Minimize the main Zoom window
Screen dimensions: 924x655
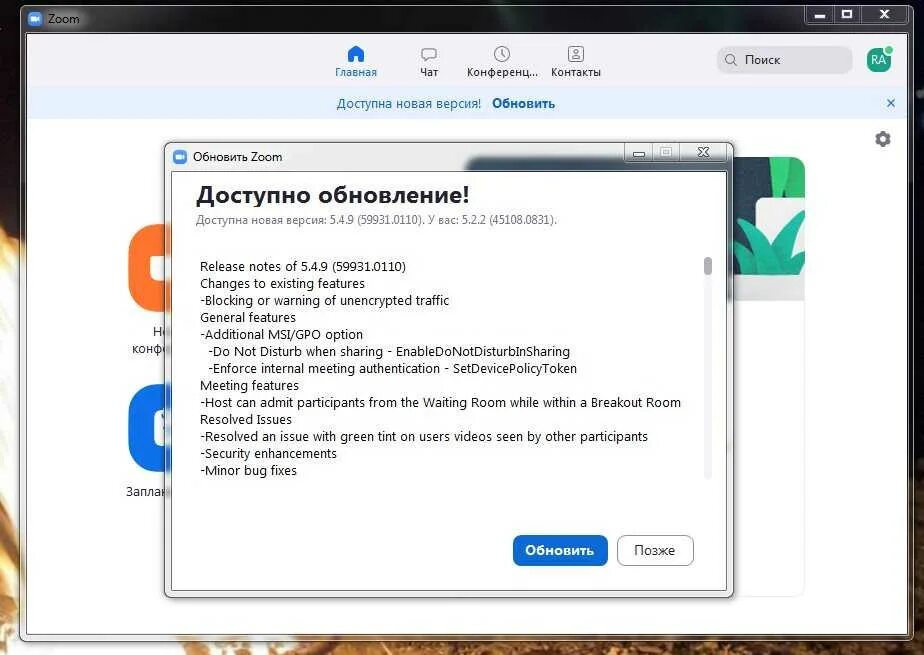820,15
